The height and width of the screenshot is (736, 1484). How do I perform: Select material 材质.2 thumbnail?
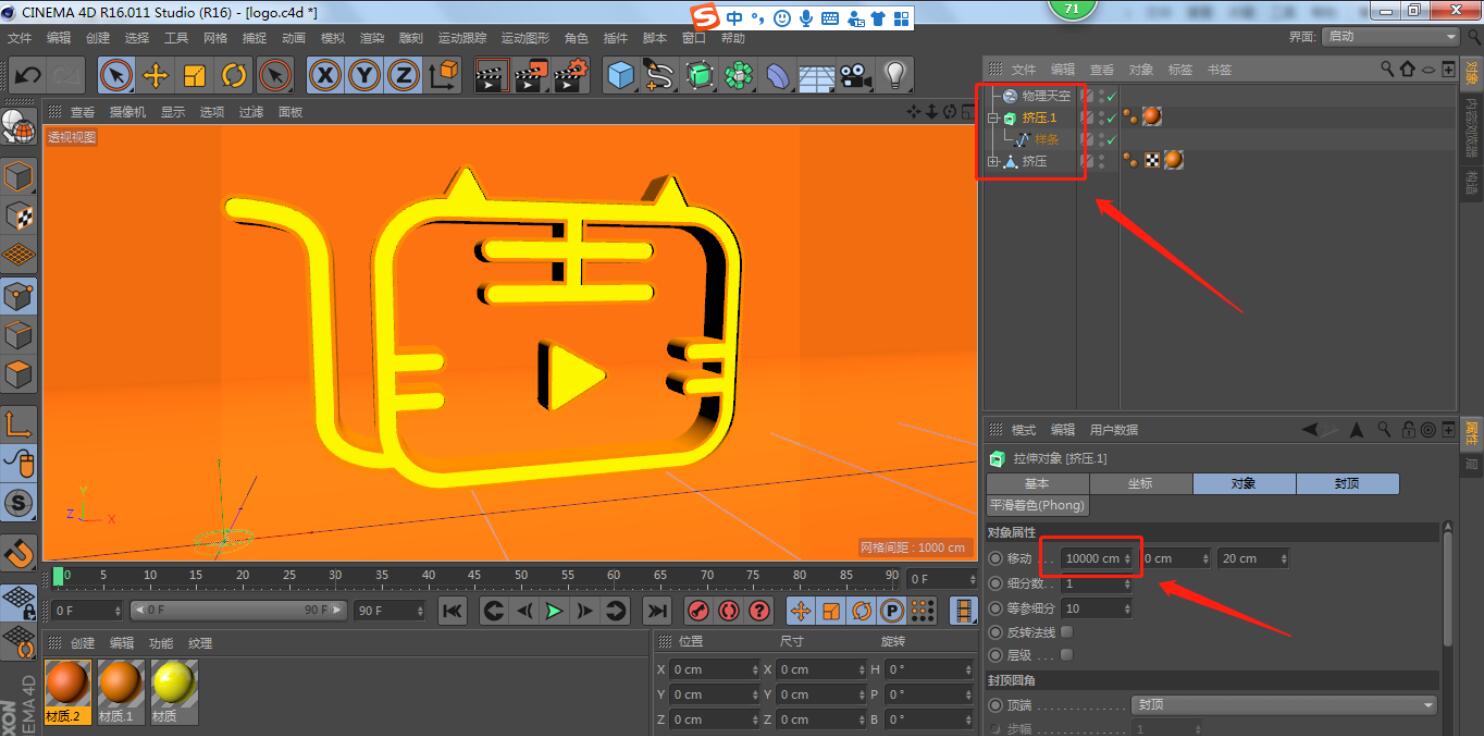point(68,691)
